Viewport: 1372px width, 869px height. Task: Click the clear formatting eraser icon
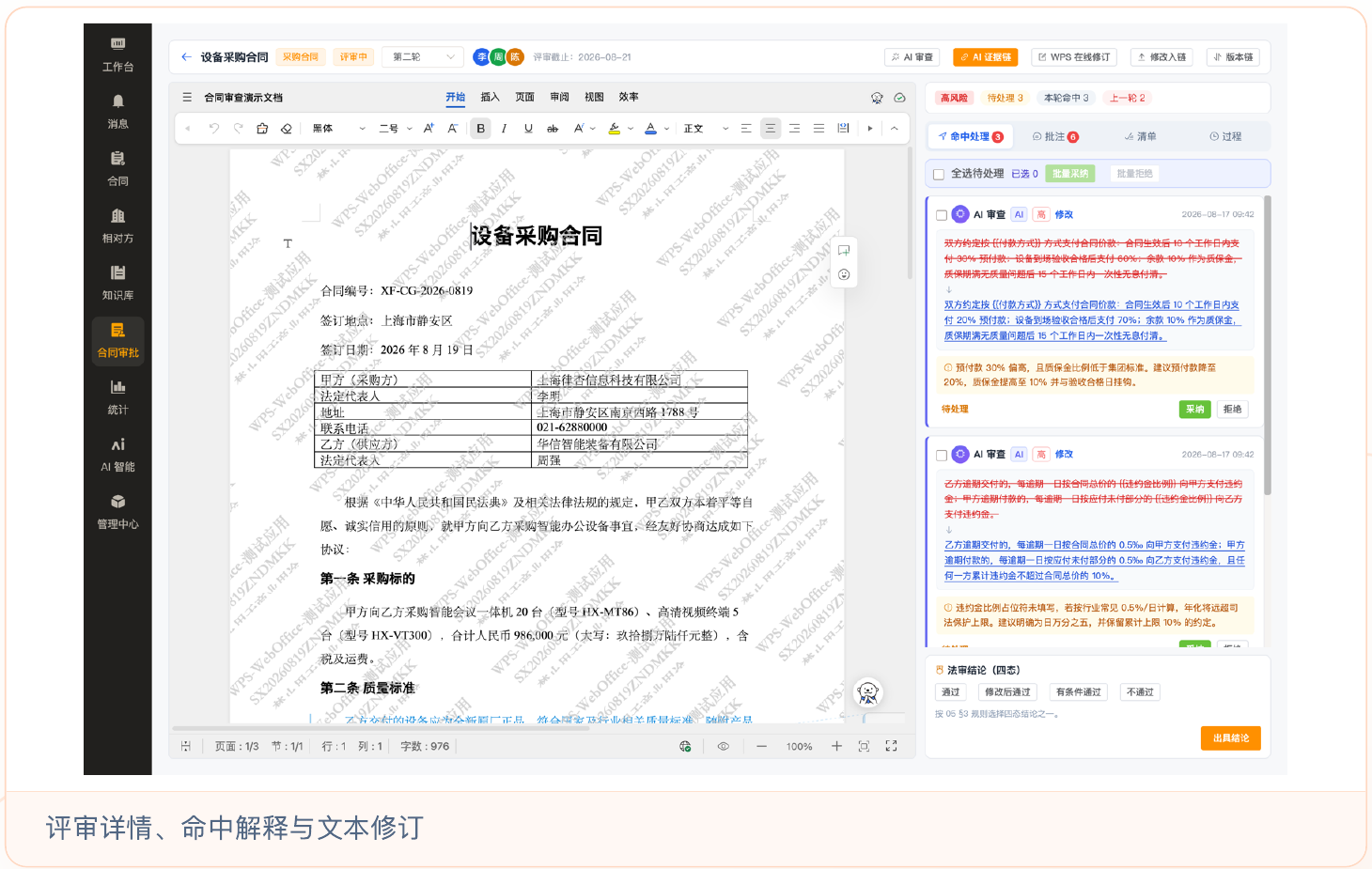click(x=287, y=129)
